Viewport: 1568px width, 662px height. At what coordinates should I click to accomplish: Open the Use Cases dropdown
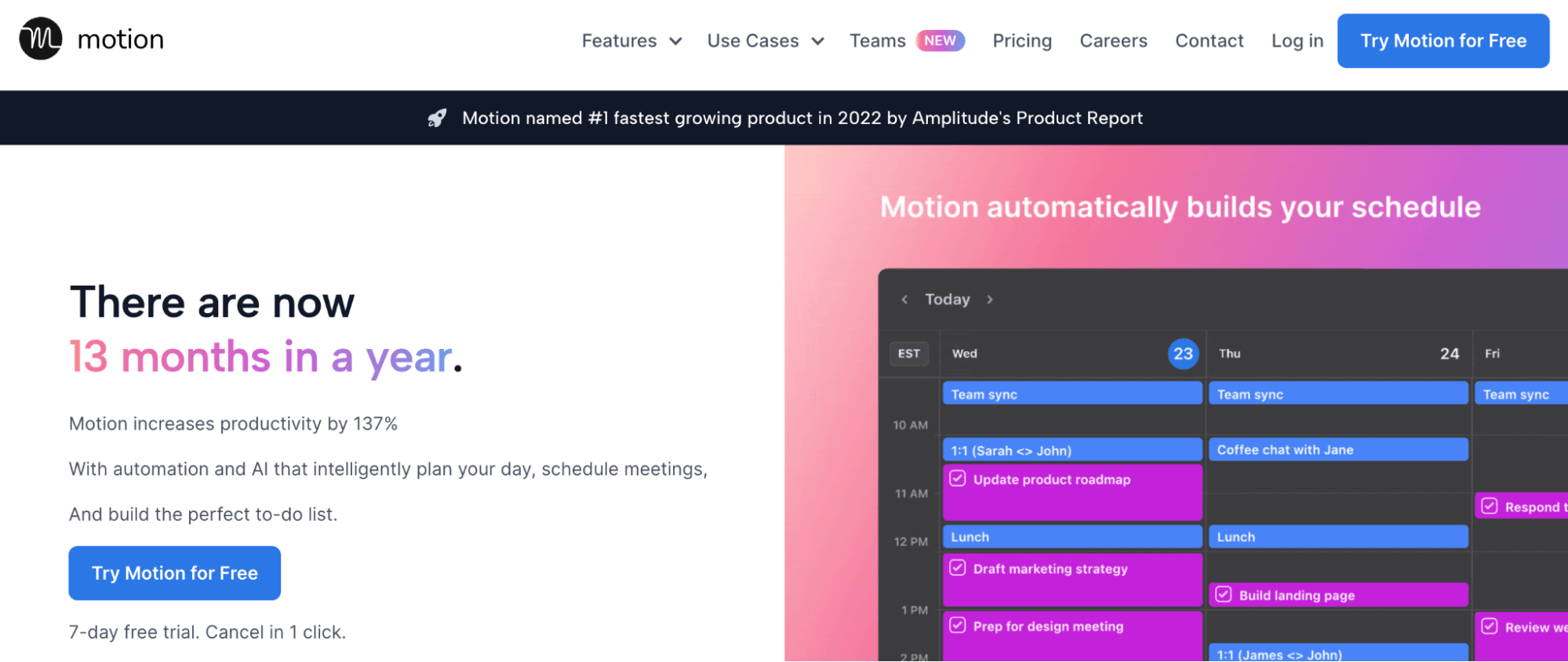(x=766, y=41)
